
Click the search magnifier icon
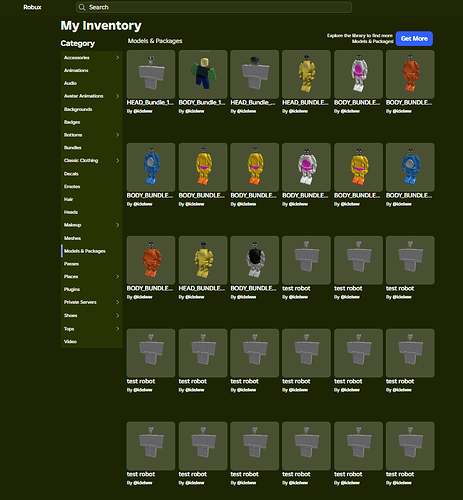(x=82, y=7)
